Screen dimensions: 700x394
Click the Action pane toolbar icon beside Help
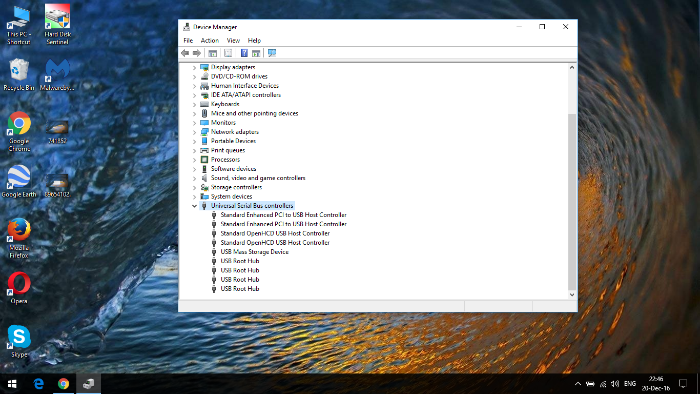coord(256,53)
